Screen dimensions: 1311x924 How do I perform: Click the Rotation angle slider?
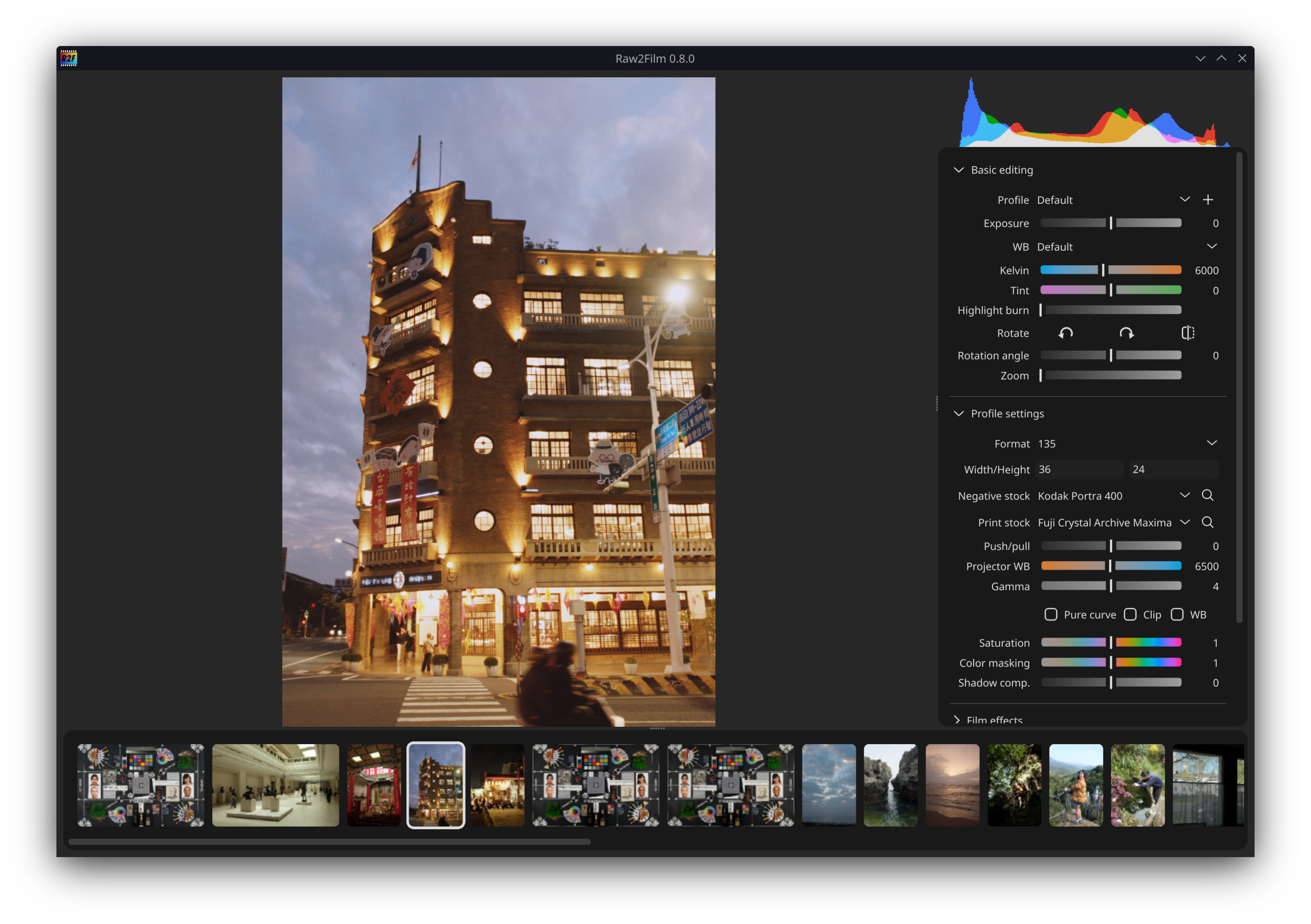coord(1111,355)
